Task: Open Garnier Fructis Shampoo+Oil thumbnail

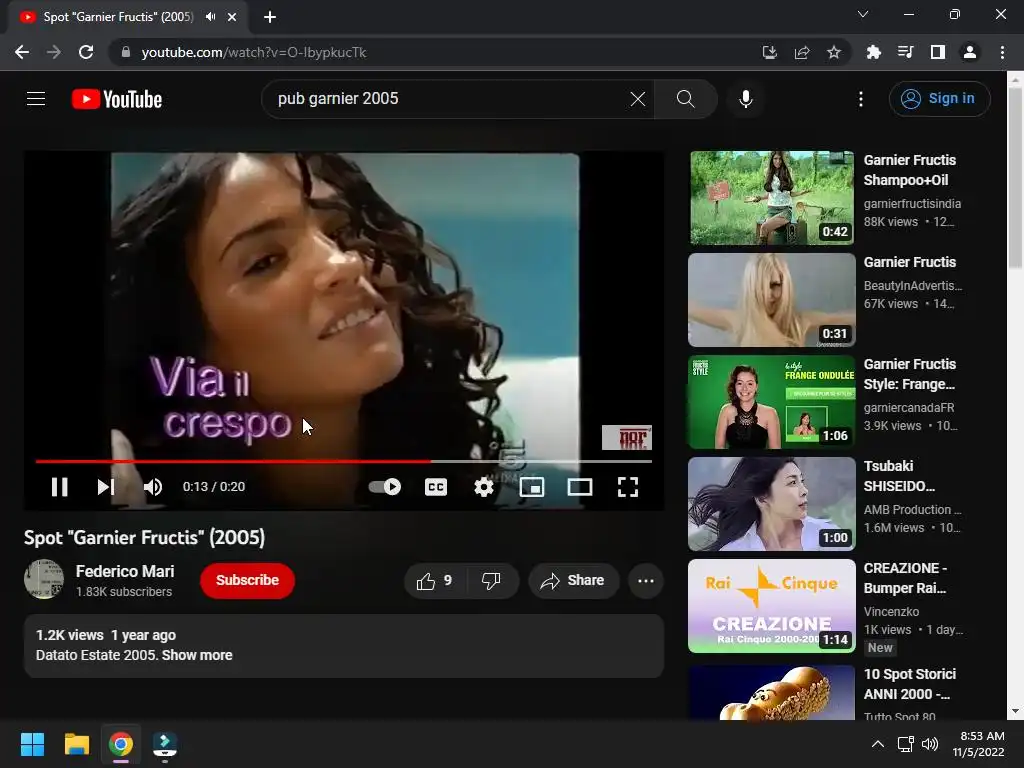Action: (x=772, y=198)
